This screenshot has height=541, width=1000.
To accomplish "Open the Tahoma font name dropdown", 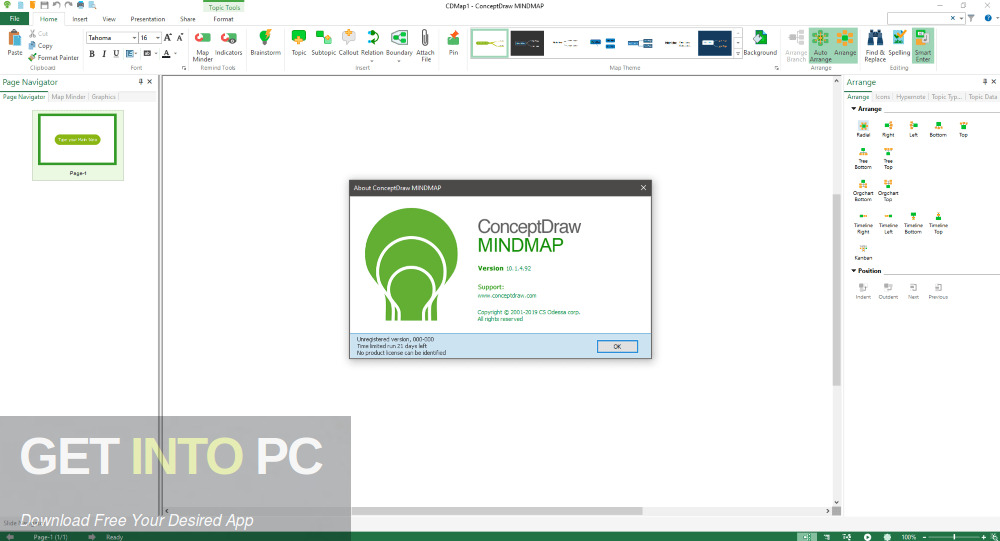I will [134, 38].
